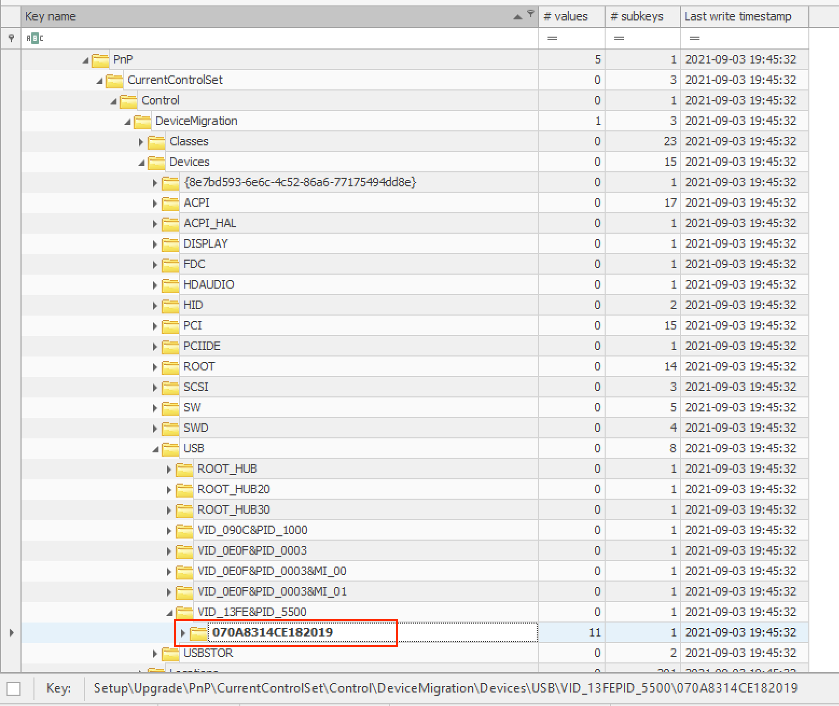This screenshot has width=839, height=706.
Task: Click the PnP folder icon
Action: click(x=100, y=60)
